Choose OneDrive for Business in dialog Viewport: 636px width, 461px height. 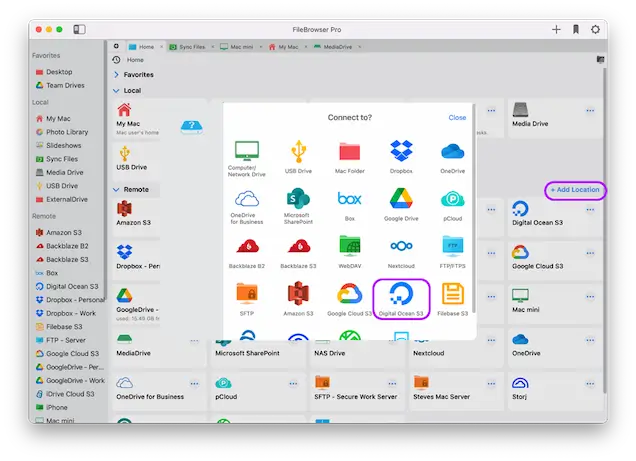click(247, 206)
